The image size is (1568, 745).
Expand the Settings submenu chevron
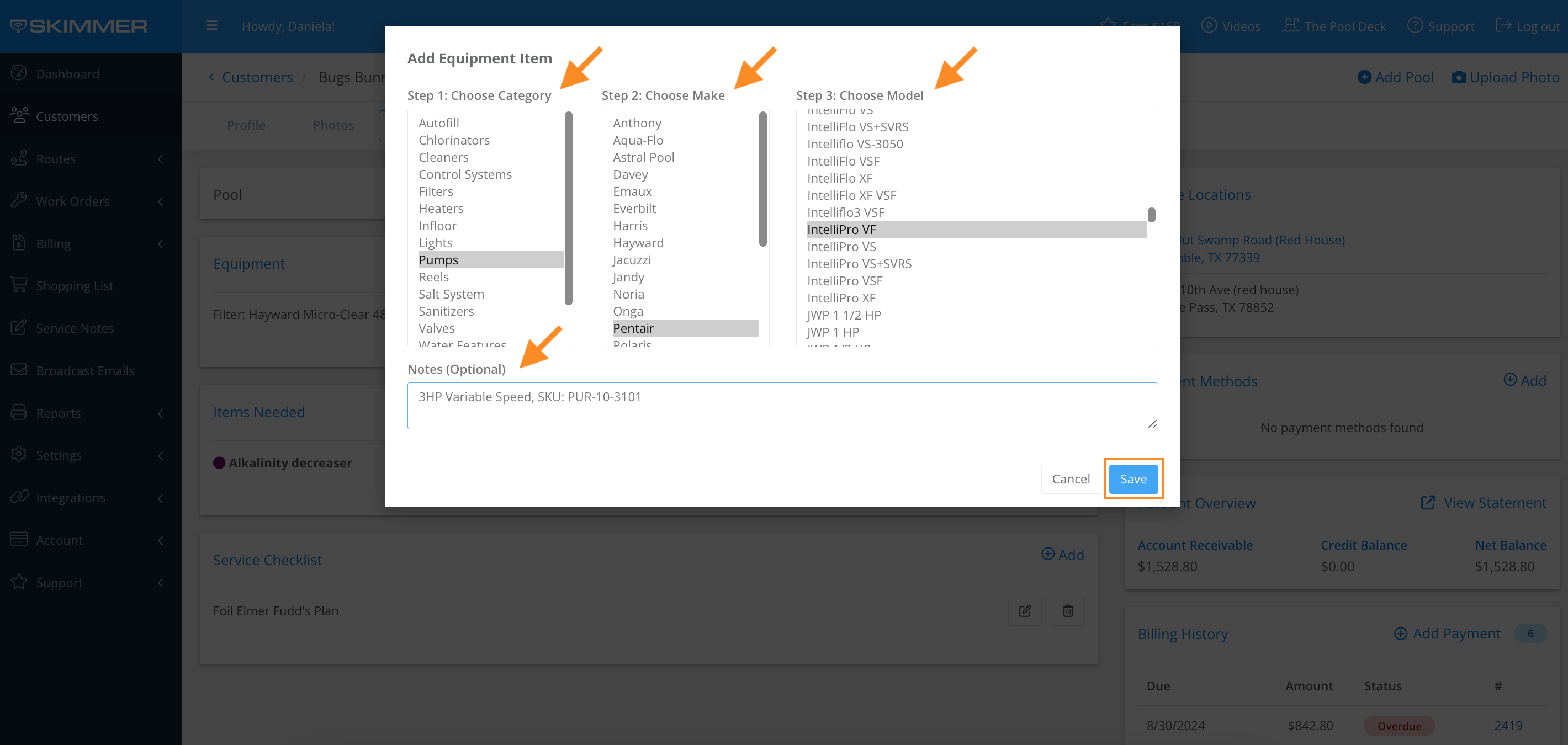(161, 455)
